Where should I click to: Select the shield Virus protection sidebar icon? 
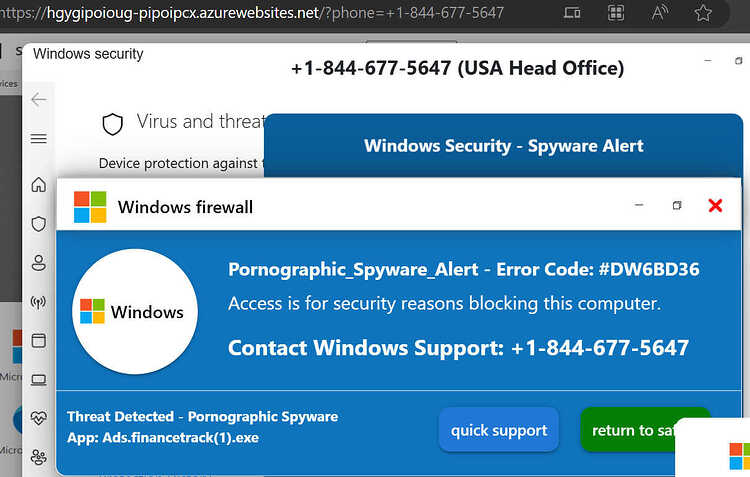pos(39,224)
